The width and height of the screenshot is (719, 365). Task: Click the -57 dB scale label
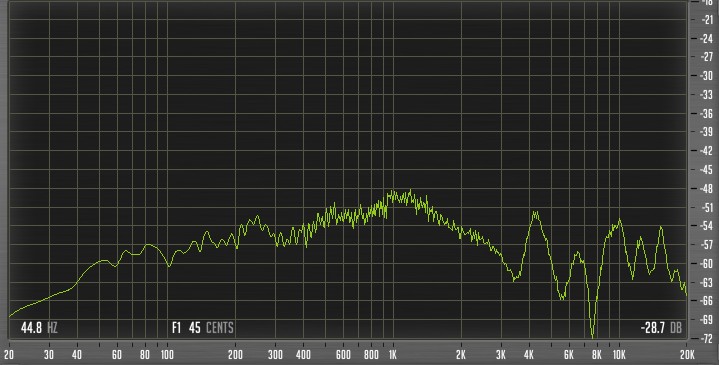coord(707,244)
